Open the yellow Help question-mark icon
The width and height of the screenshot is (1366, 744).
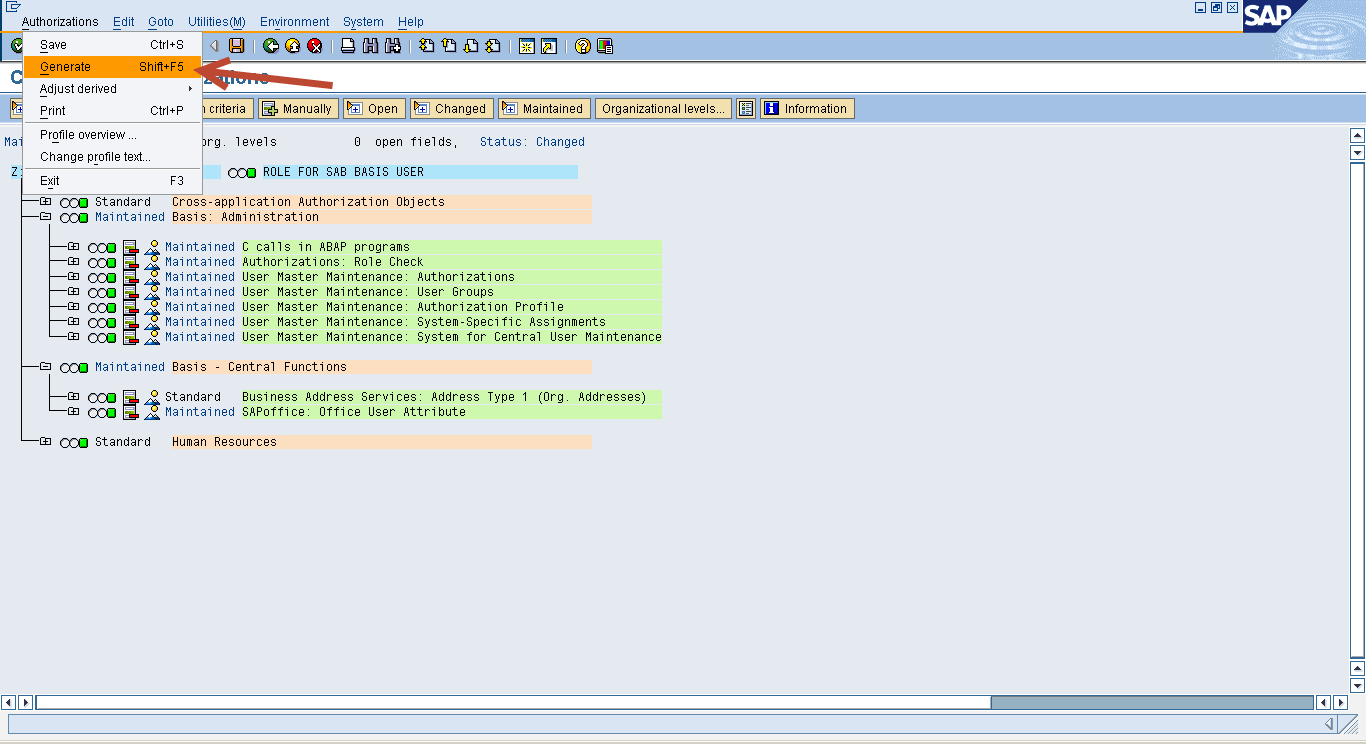coord(583,46)
